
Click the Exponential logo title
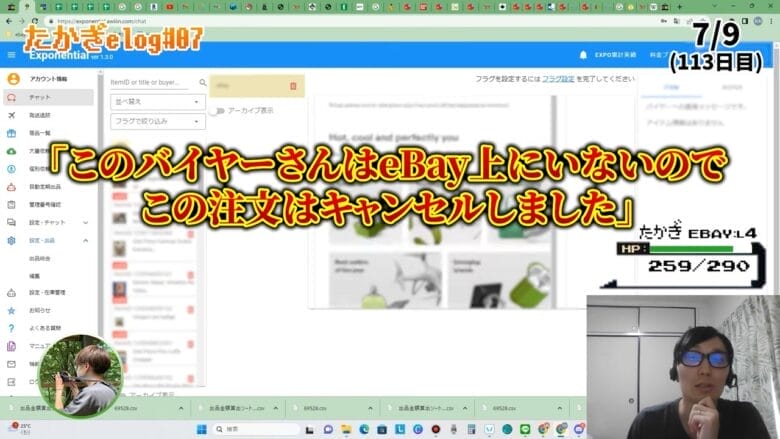pos(59,55)
